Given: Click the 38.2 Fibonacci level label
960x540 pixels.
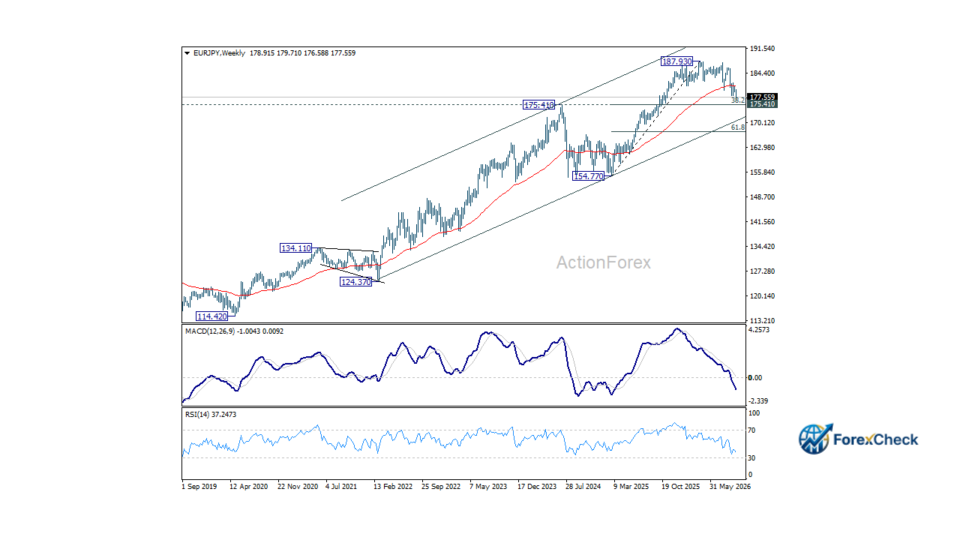Looking at the screenshot, I should pos(738,100).
